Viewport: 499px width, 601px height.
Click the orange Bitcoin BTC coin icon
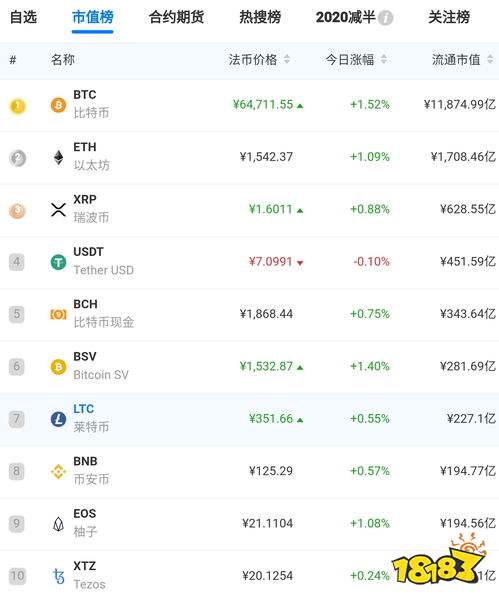click(x=58, y=105)
